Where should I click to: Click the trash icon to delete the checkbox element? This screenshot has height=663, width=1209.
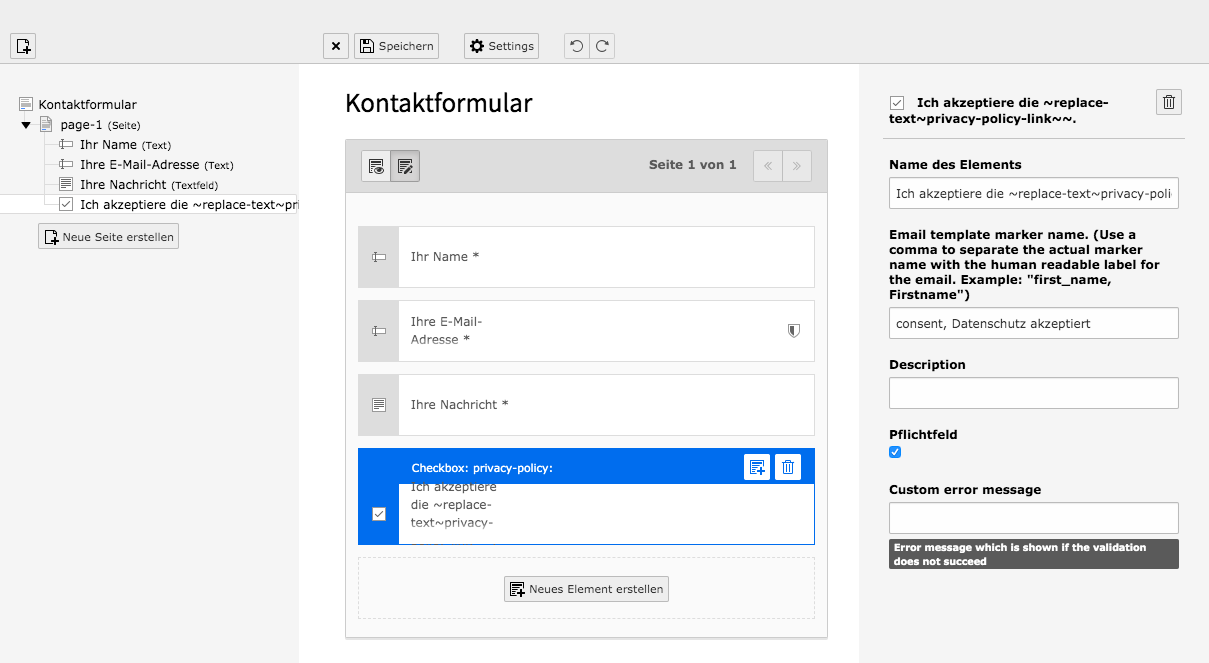point(788,466)
